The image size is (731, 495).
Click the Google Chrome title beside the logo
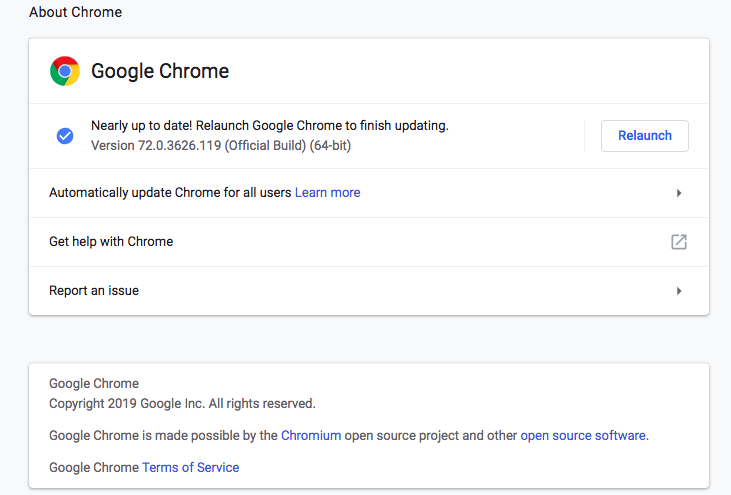point(160,71)
